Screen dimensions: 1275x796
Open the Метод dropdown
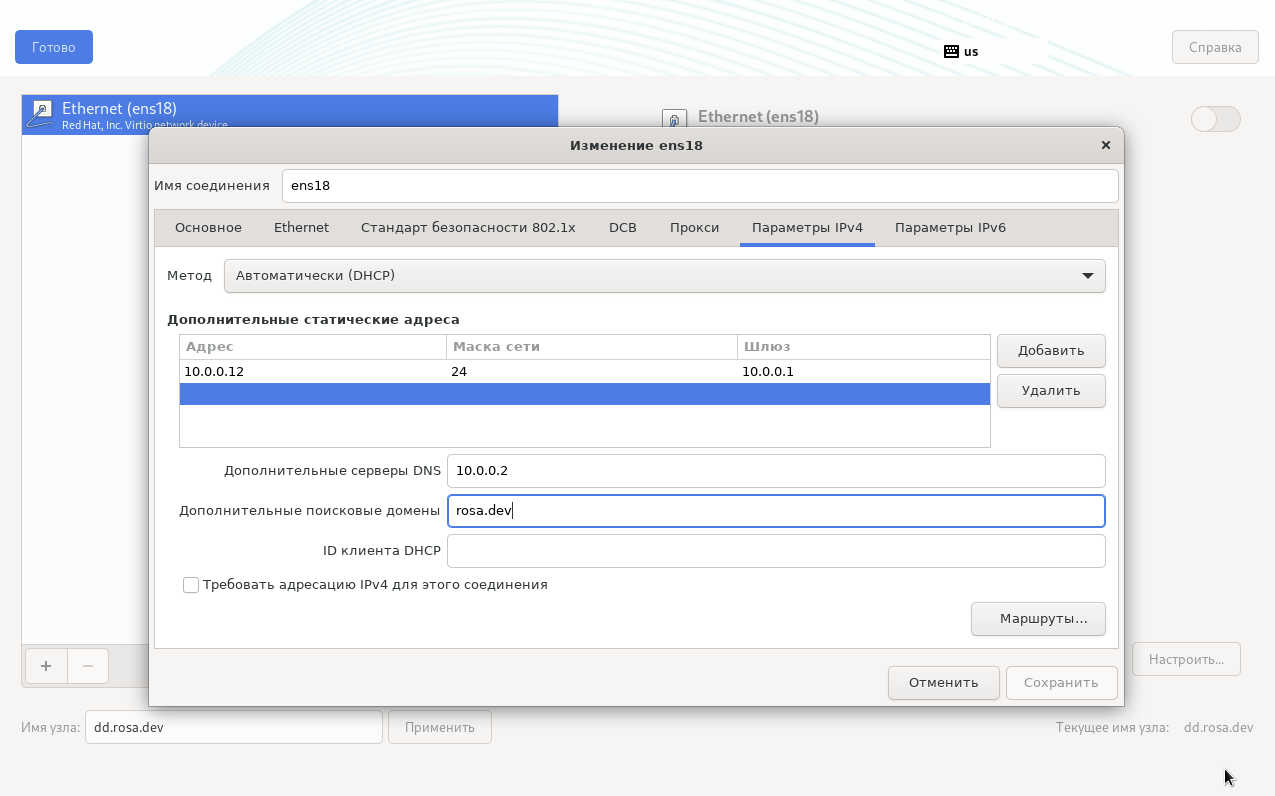coord(664,276)
